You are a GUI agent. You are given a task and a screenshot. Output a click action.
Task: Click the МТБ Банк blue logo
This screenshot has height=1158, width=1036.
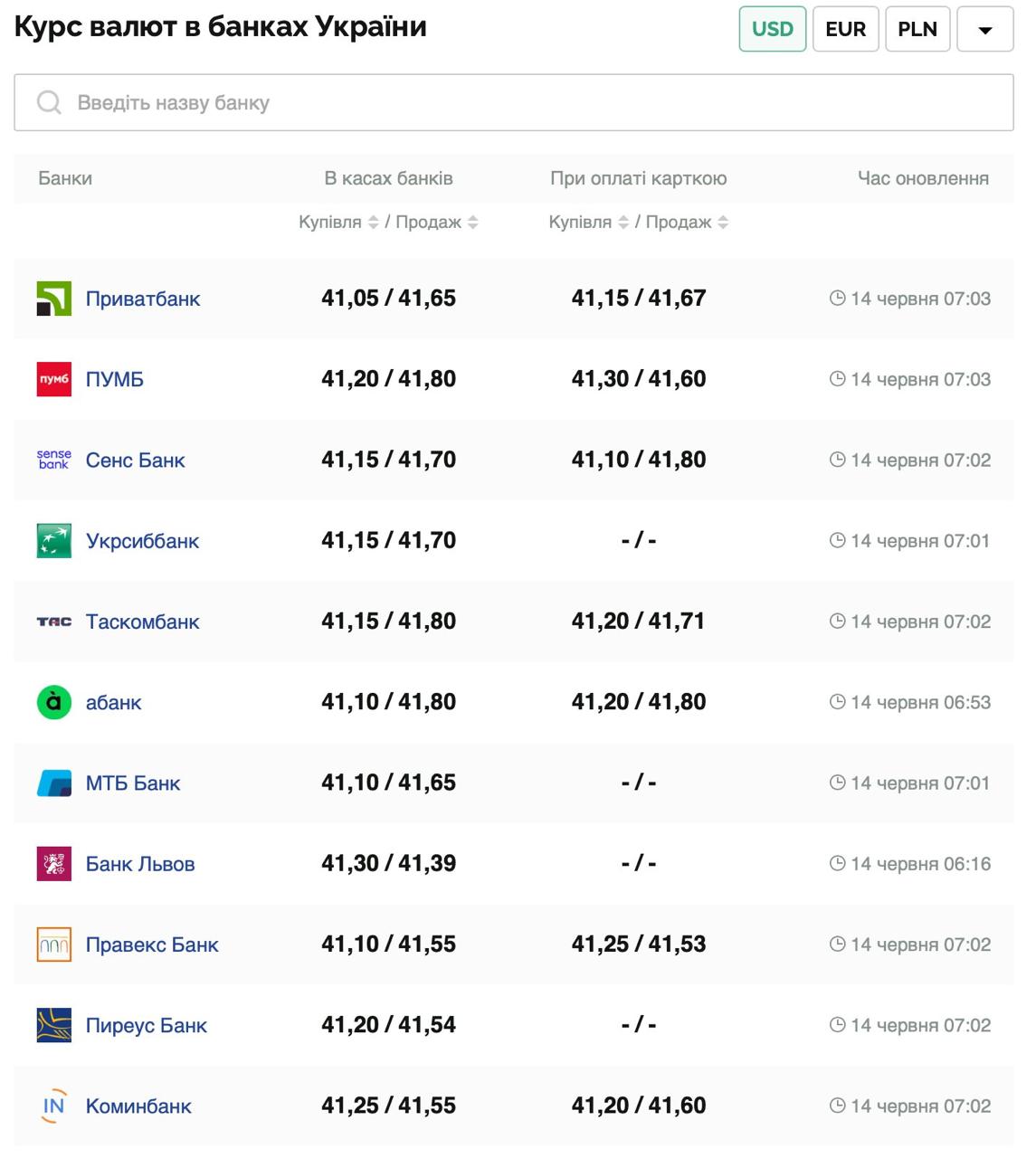[53, 783]
